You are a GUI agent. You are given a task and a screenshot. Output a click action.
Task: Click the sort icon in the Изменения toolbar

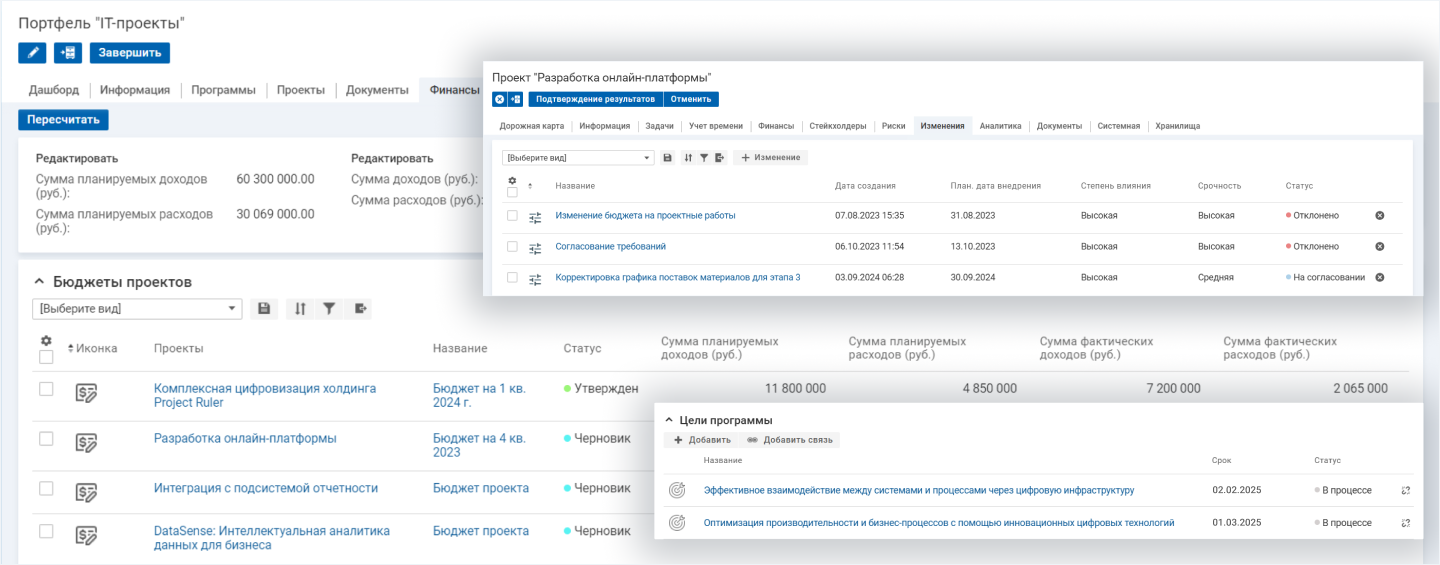tap(688, 158)
